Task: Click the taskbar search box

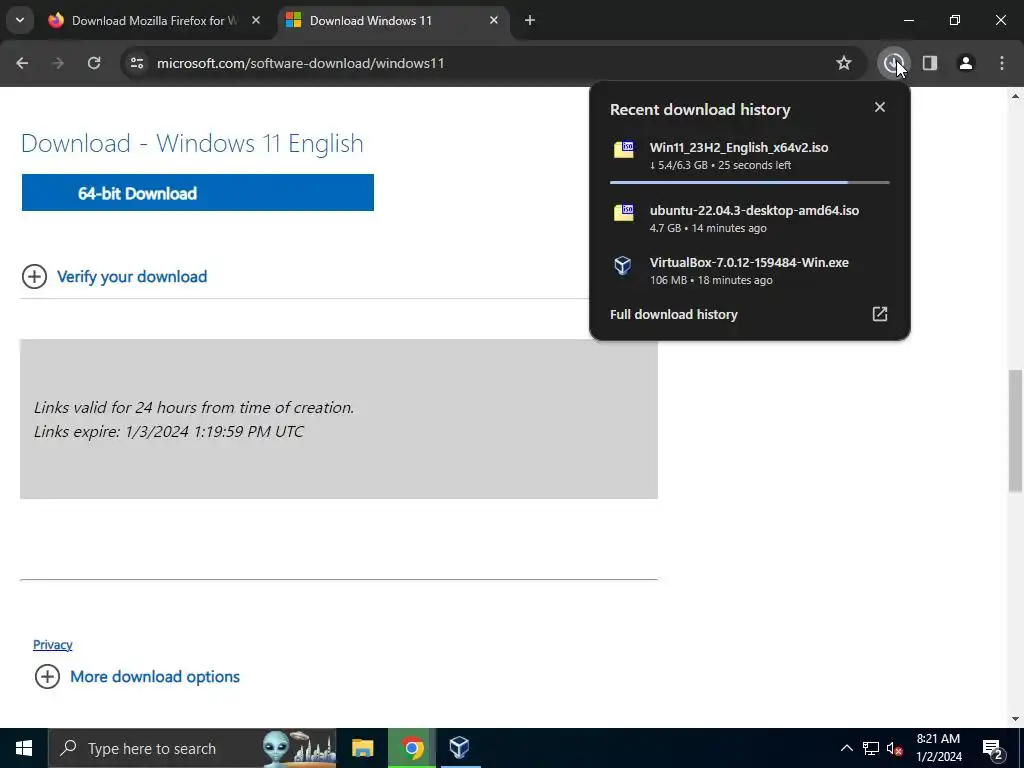Action: coord(192,748)
